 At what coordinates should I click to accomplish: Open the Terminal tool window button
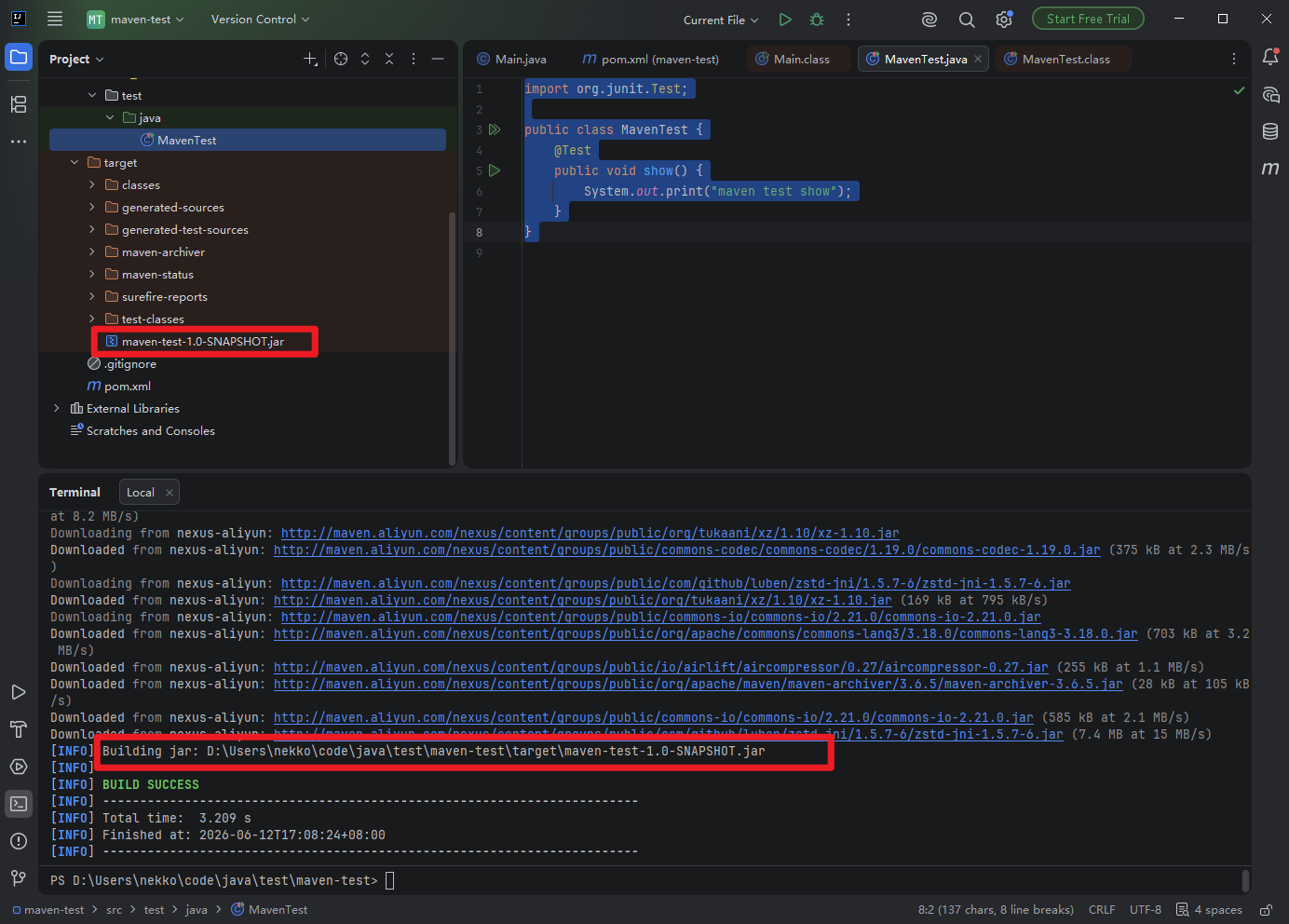coord(19,804)
